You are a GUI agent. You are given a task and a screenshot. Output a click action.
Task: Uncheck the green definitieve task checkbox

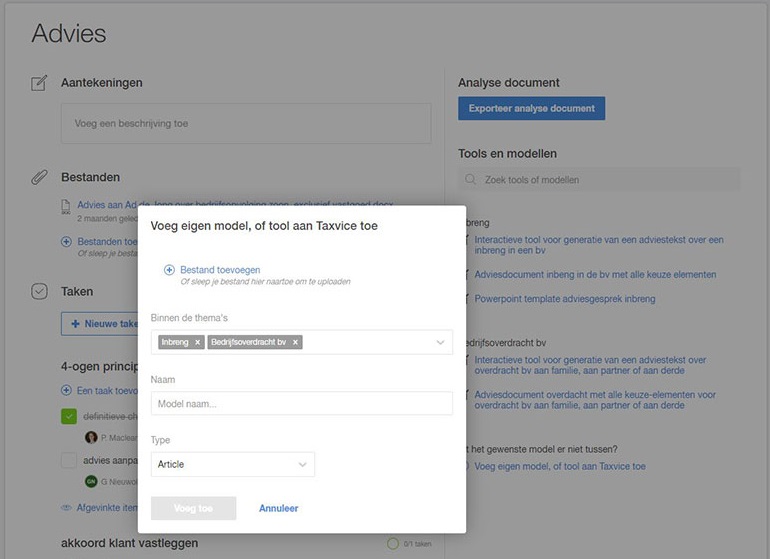click(69, 417)
